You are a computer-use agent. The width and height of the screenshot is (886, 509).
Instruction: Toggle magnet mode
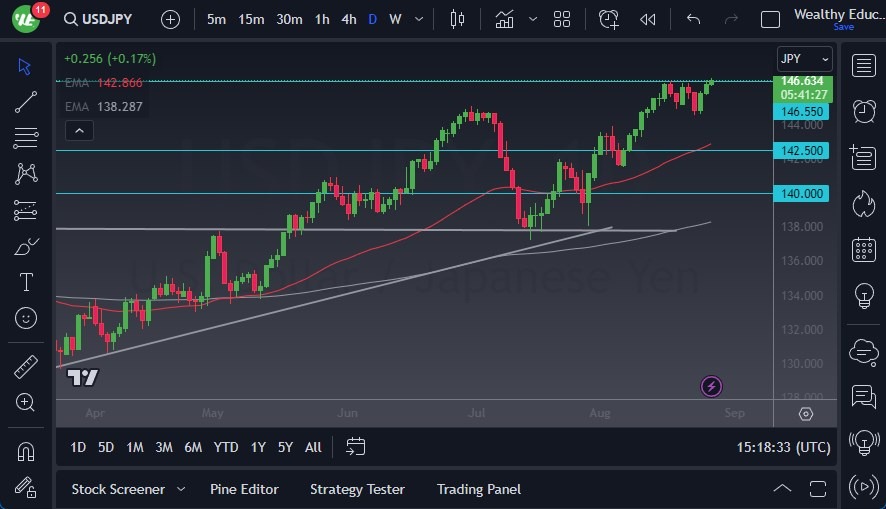(x=26, y=451)
